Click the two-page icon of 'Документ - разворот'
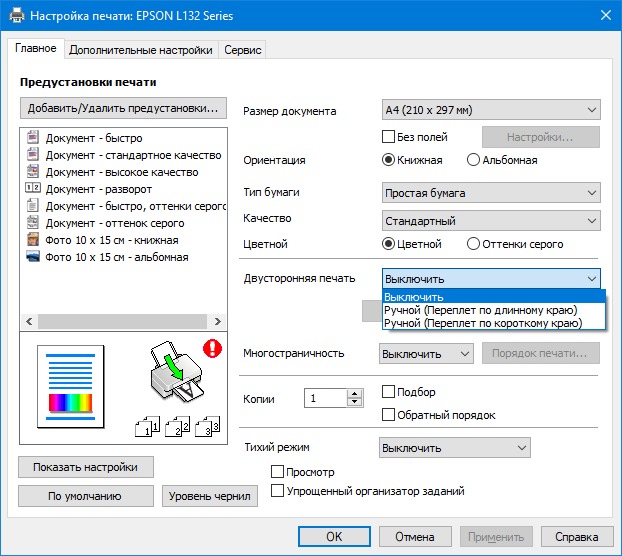This screenshot has width=622, height=556. [33, 188]
